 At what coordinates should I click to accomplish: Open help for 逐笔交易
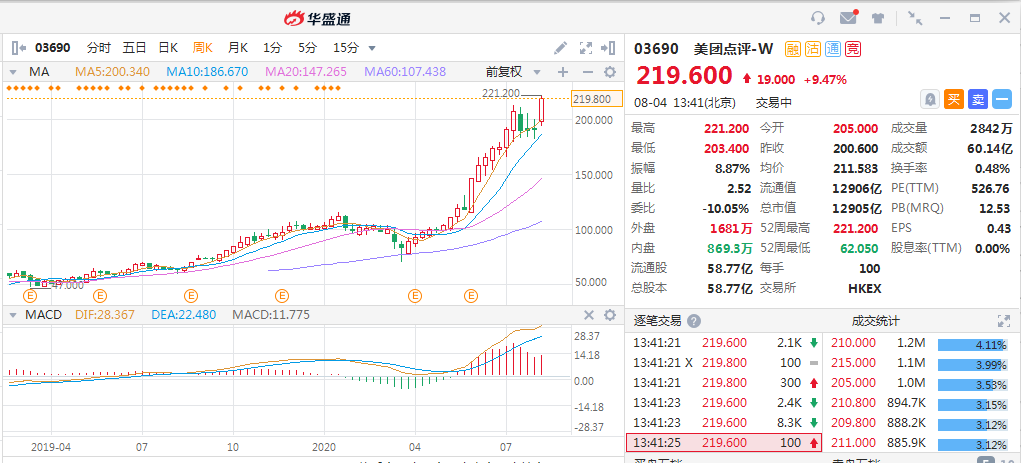pyautogui.click(x=694, y=321)
